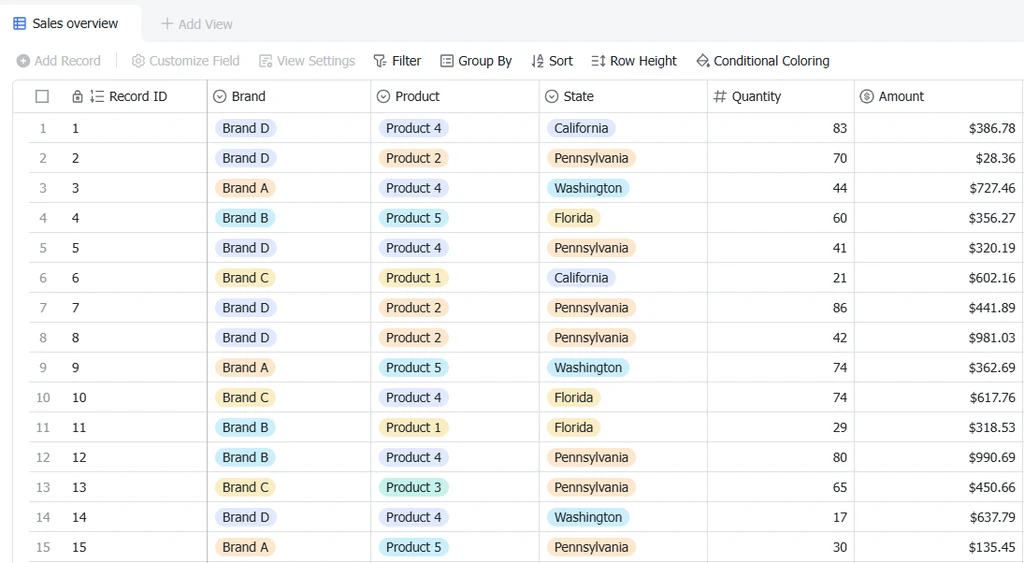Select the Brand C tag in row 6
This screenshot has height=563, width=1024.
(x=246, y=278)
